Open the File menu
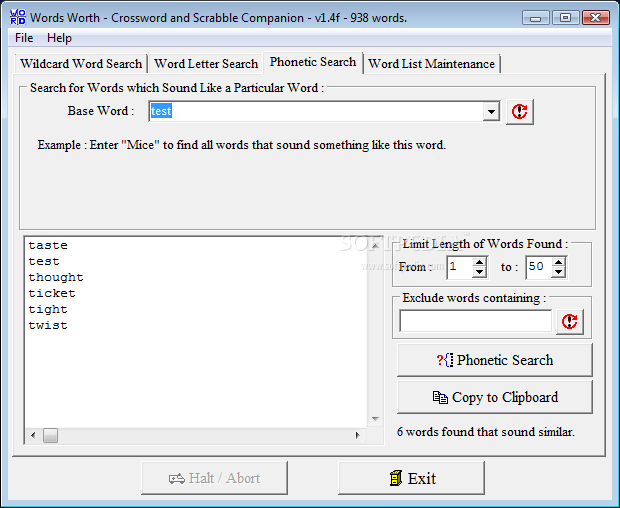Viewport: 620px width, 508px height. pyautogui.click(x=24, y=38)
